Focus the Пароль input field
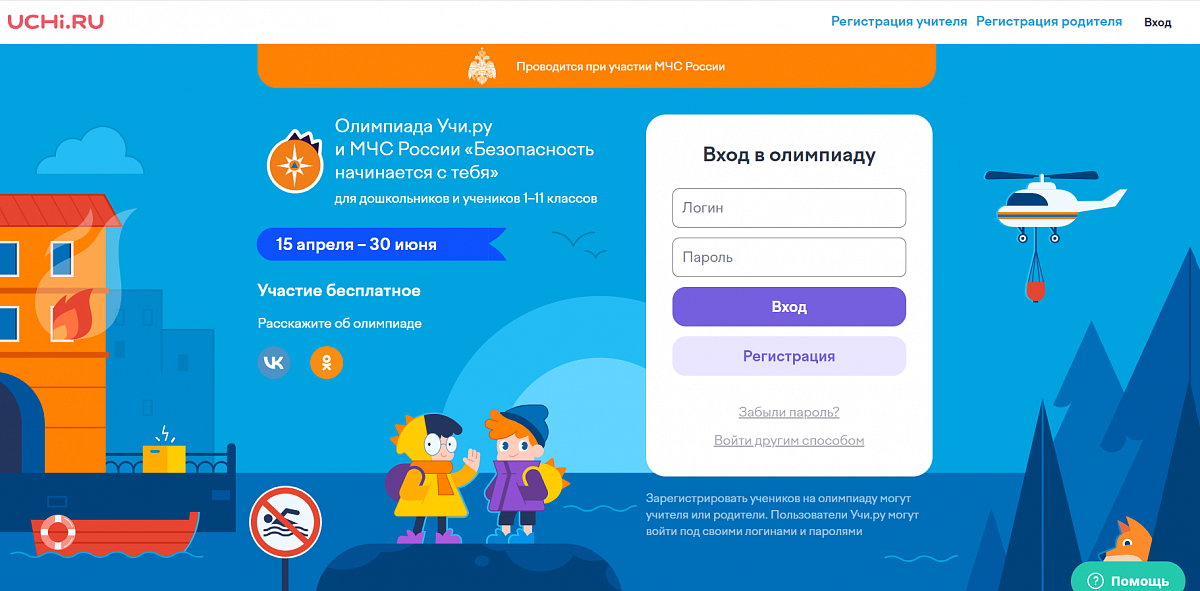The height and width of the screenshot is (591, 1200). 789,257
